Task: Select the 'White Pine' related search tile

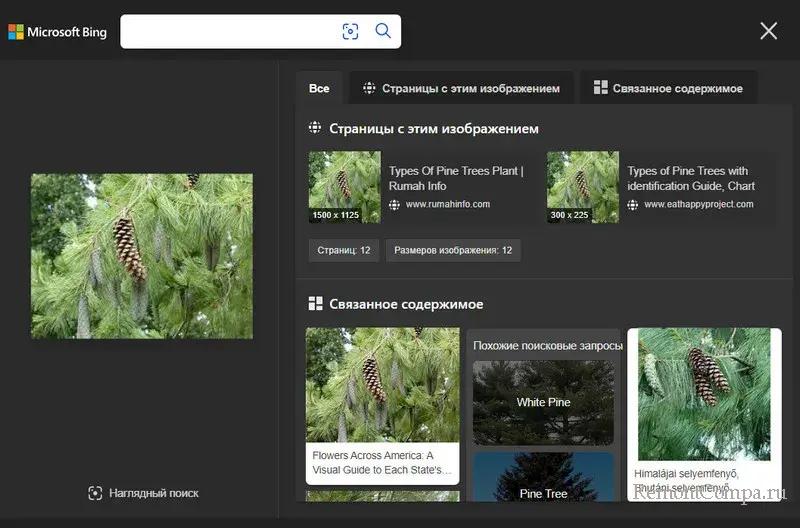Action: click(543, 402)
